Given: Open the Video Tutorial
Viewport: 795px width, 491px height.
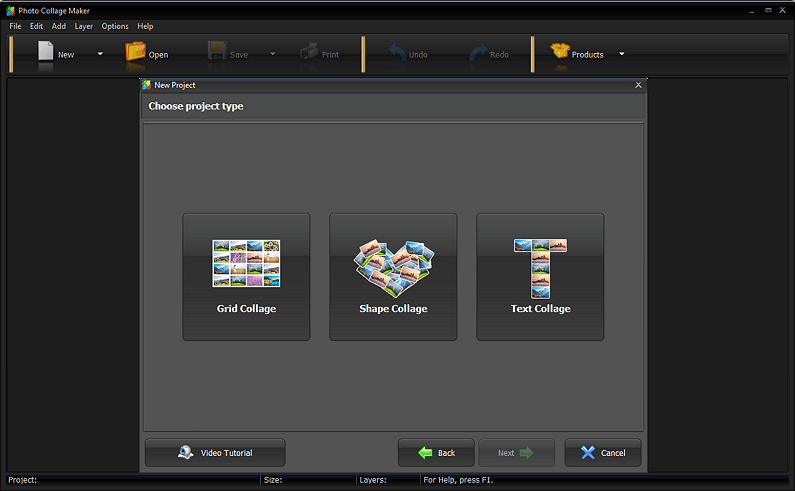Looking at the screenshot, I should click(x=215, y=452).
